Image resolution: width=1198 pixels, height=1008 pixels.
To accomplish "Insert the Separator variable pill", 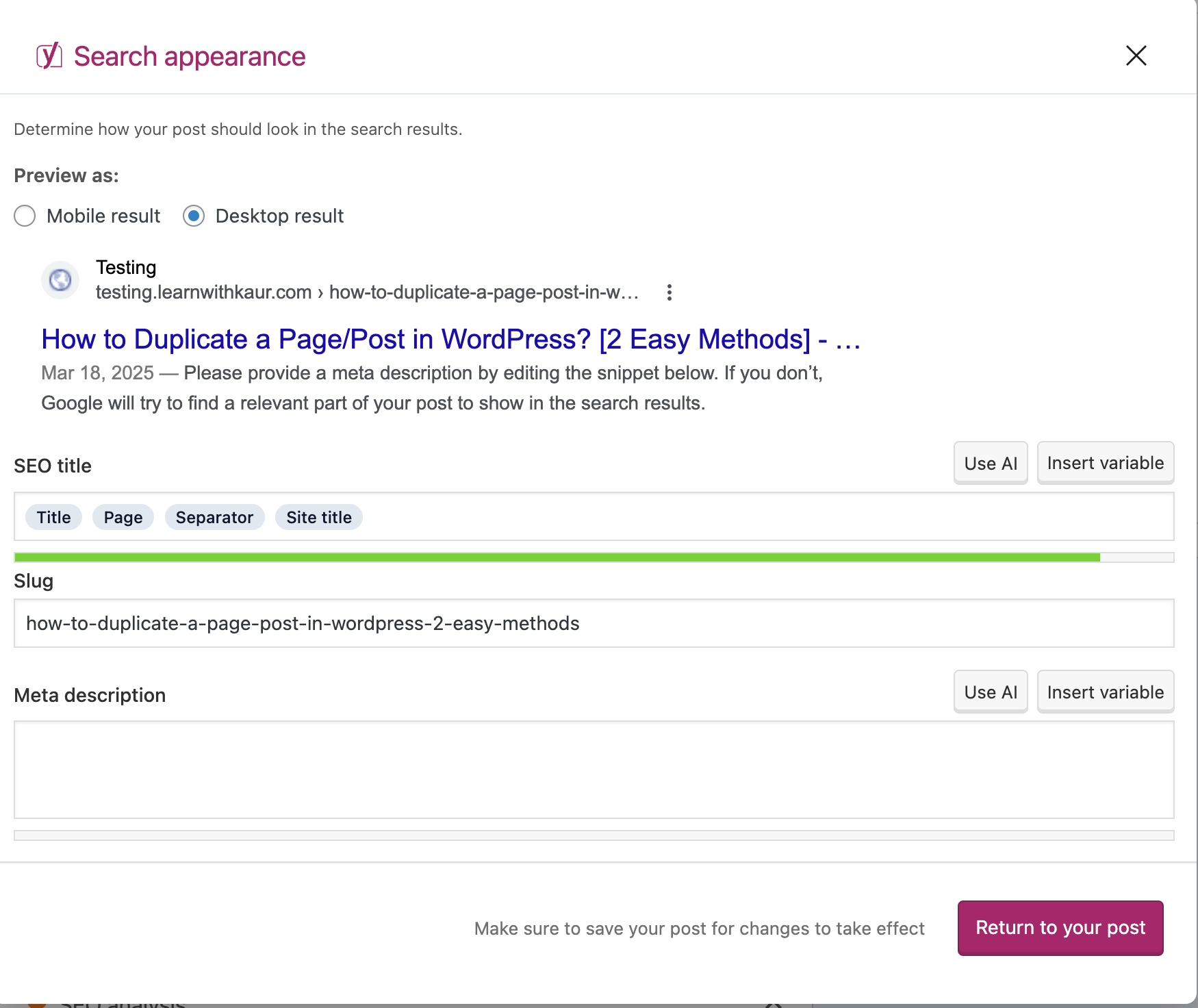I will (214, 517).
